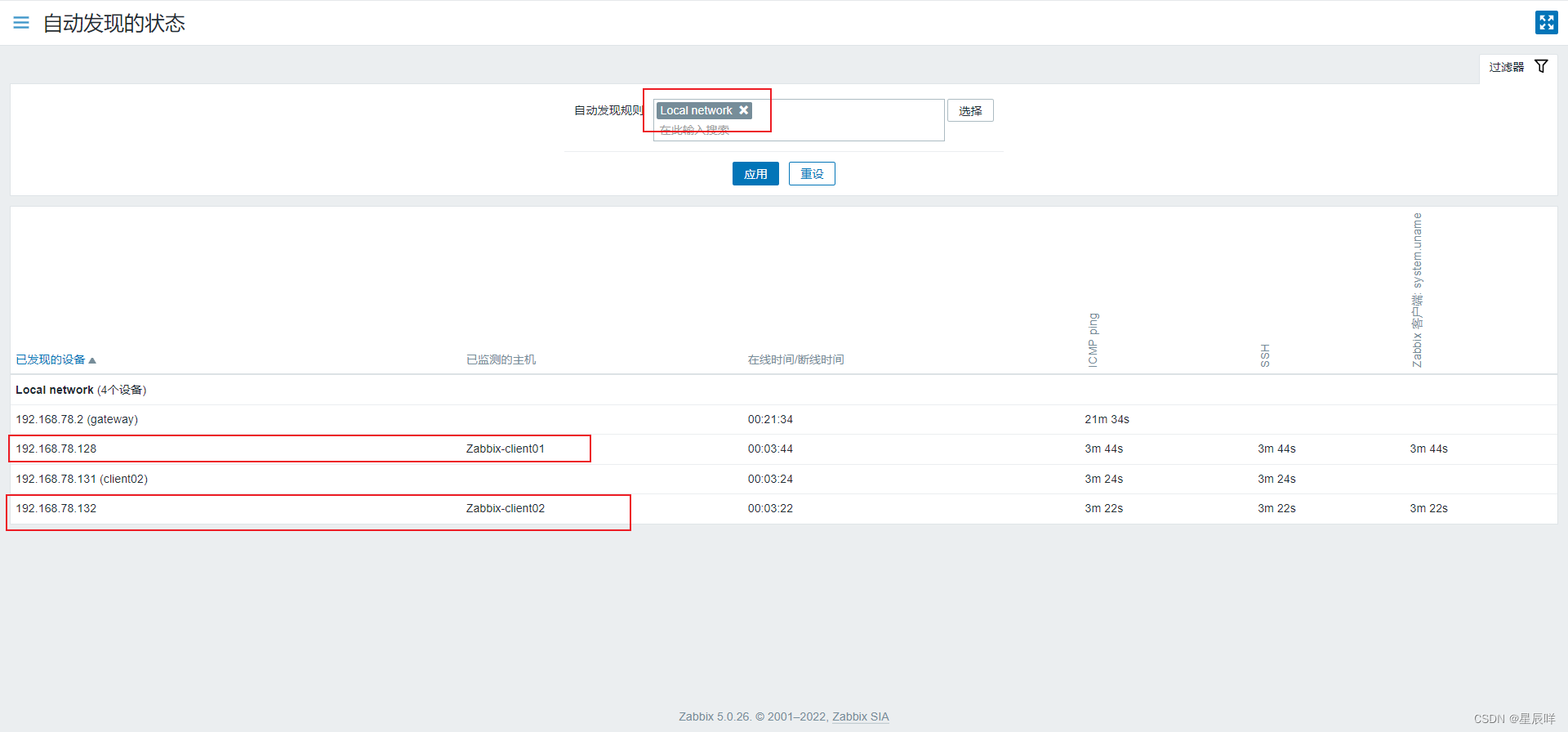Click the SSH column header
This screenshot has width=1568, height=732.
[x=1265, y=355]
